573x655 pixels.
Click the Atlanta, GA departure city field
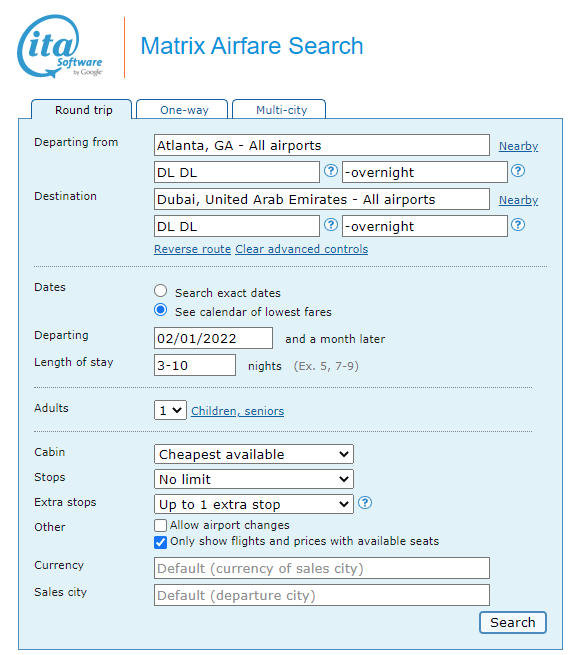coord(322,145)
